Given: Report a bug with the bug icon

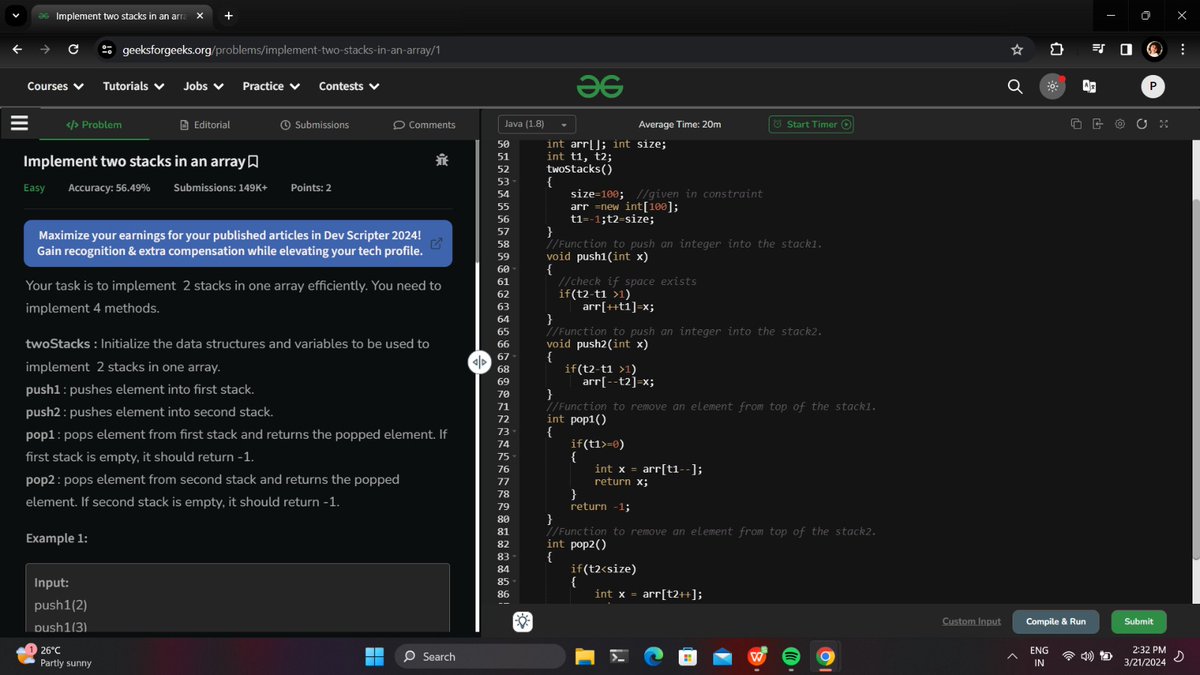Looking at the screenshot, I should pos(442,161).
